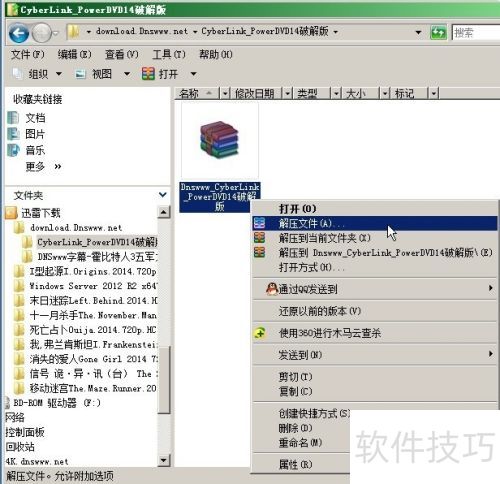Open the 组织 dropdown arrow
Viewport: 500px width, 484px height.
tap(59, 74)
